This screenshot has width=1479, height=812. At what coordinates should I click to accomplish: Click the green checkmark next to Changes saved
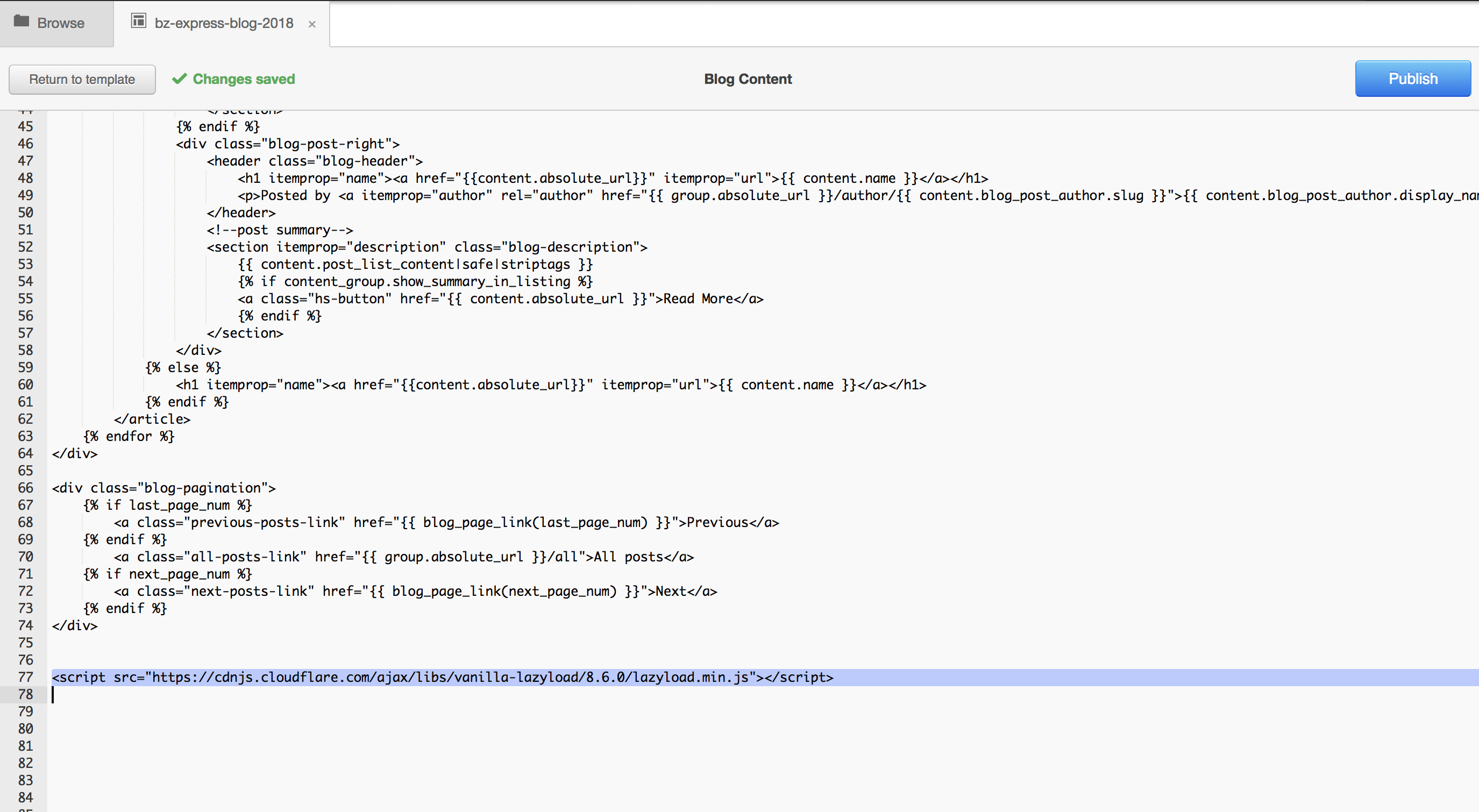179,78
